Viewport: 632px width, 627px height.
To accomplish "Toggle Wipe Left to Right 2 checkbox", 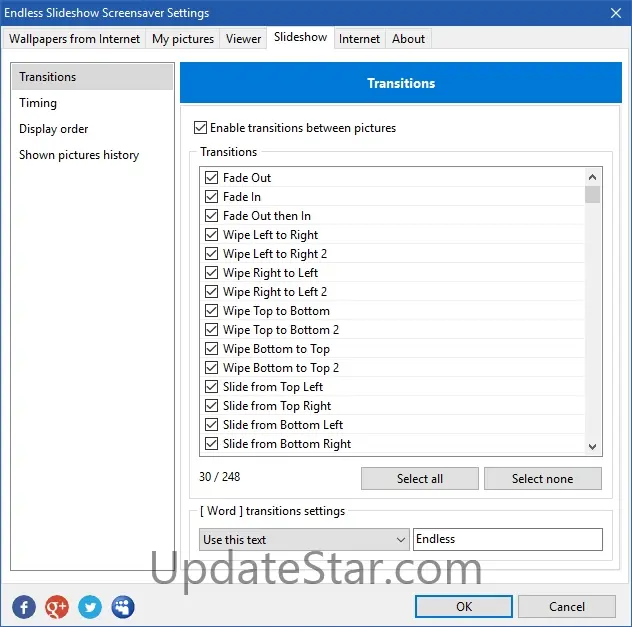I will click(212, 253).
